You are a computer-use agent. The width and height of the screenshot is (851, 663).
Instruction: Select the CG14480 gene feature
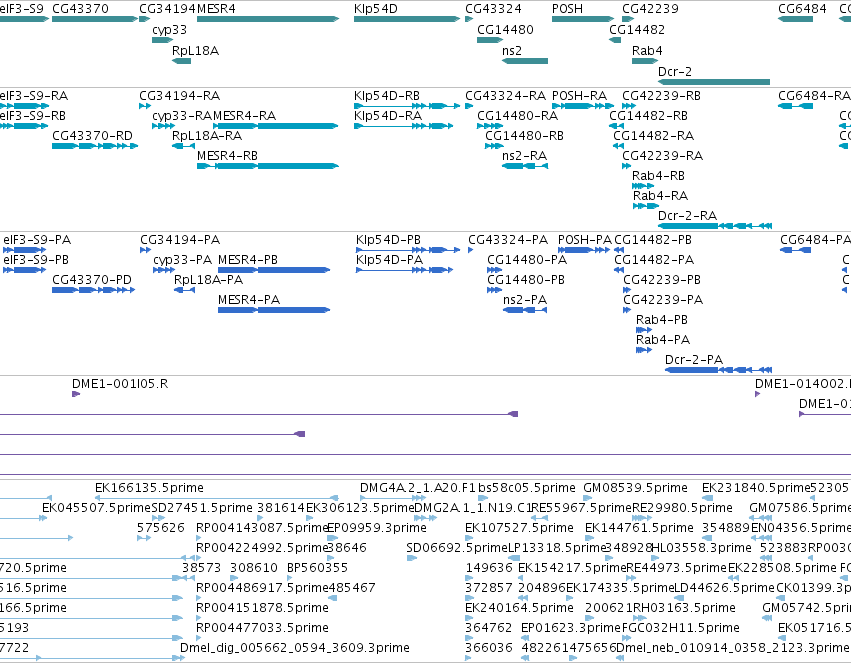(490, 40)
